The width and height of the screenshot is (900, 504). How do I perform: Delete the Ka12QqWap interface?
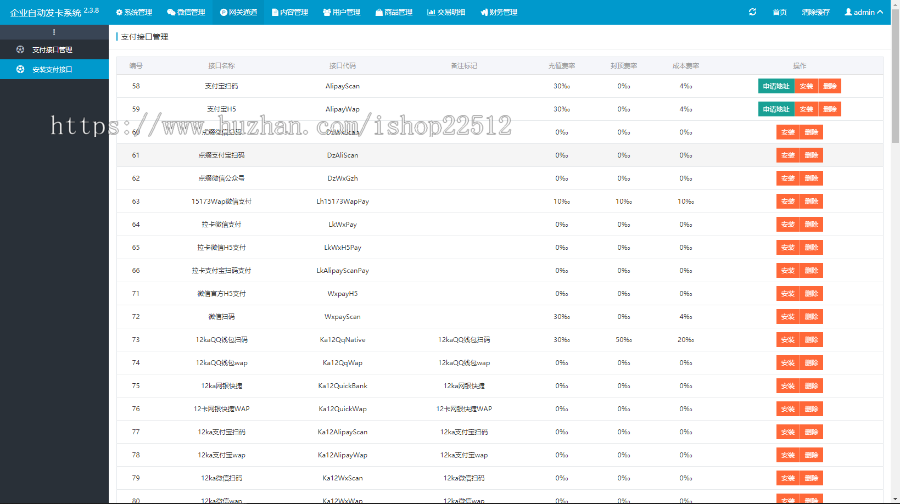click(811, 363)
